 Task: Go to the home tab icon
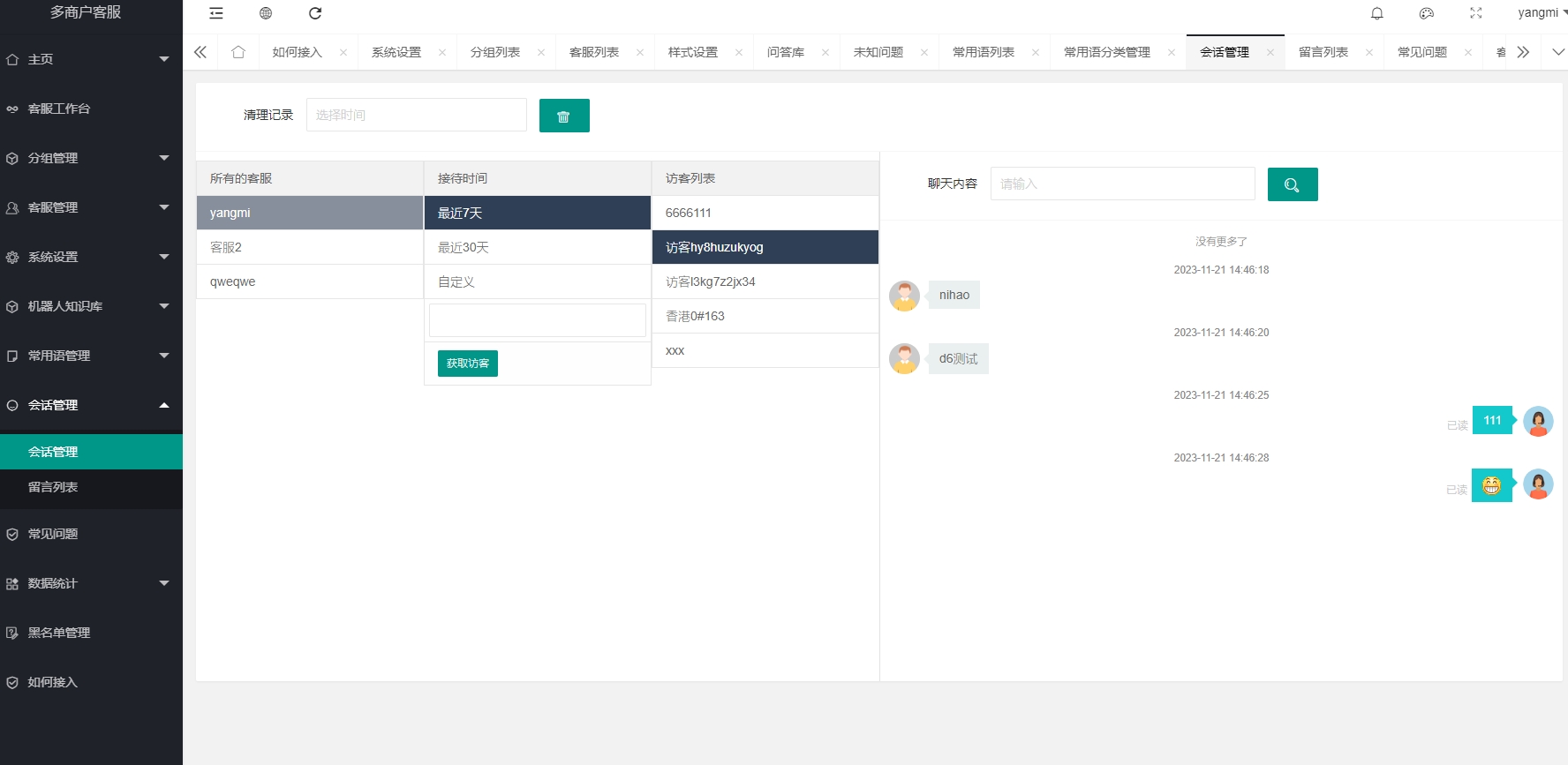(238, 52)
